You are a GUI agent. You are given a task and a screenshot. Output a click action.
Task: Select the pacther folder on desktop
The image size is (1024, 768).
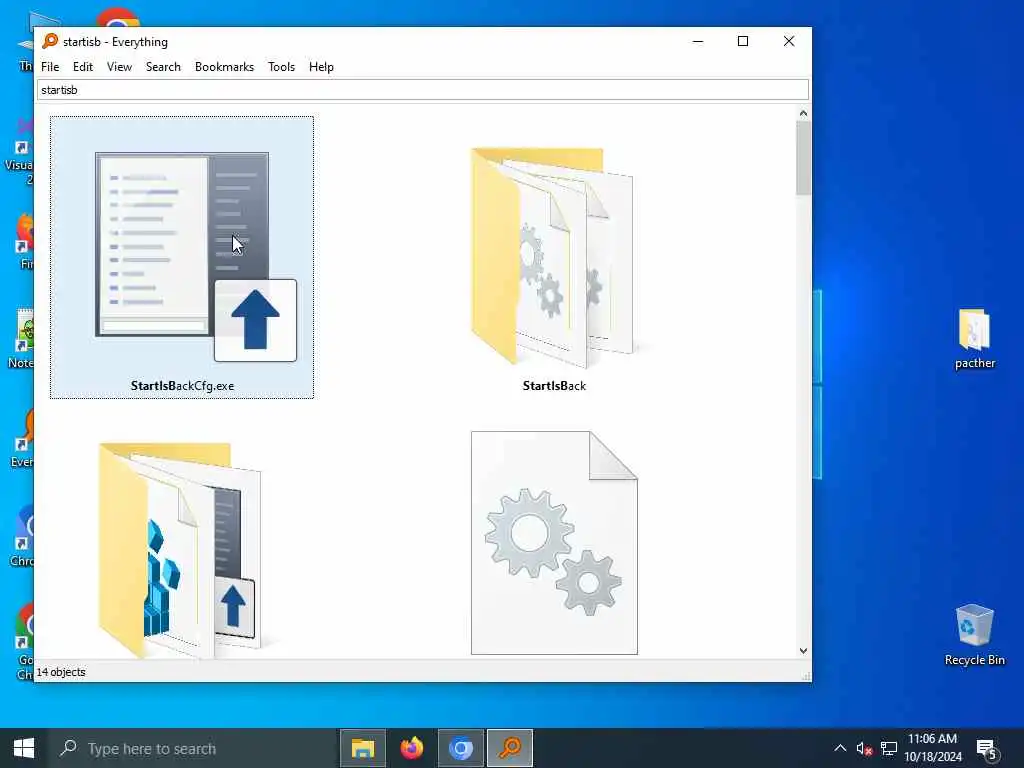(x=974, y=339)
